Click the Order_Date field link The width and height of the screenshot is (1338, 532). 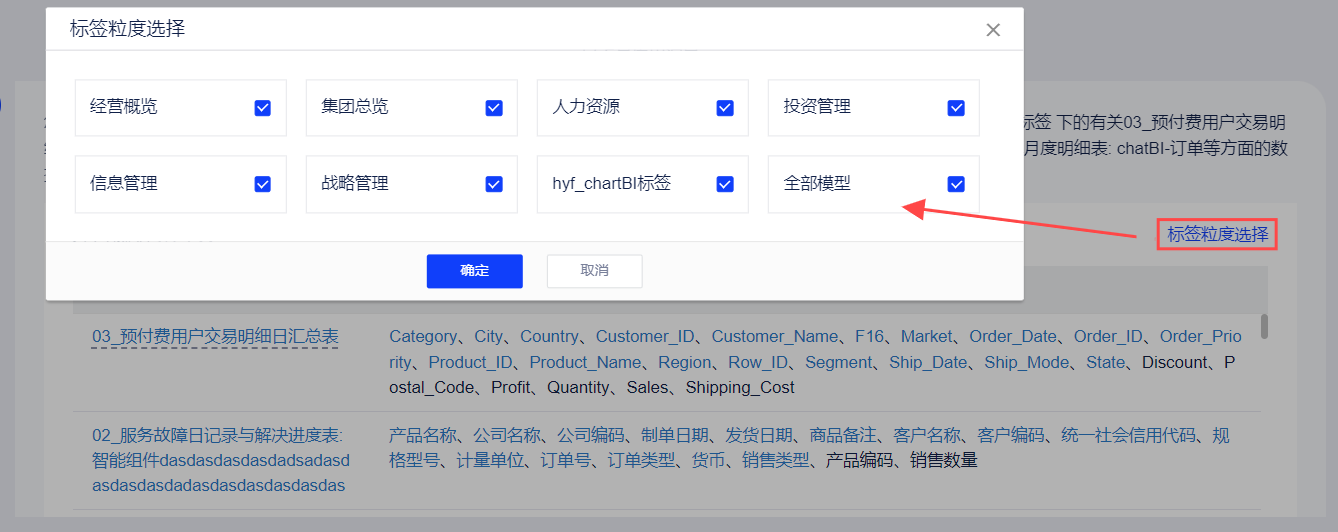1013,337
